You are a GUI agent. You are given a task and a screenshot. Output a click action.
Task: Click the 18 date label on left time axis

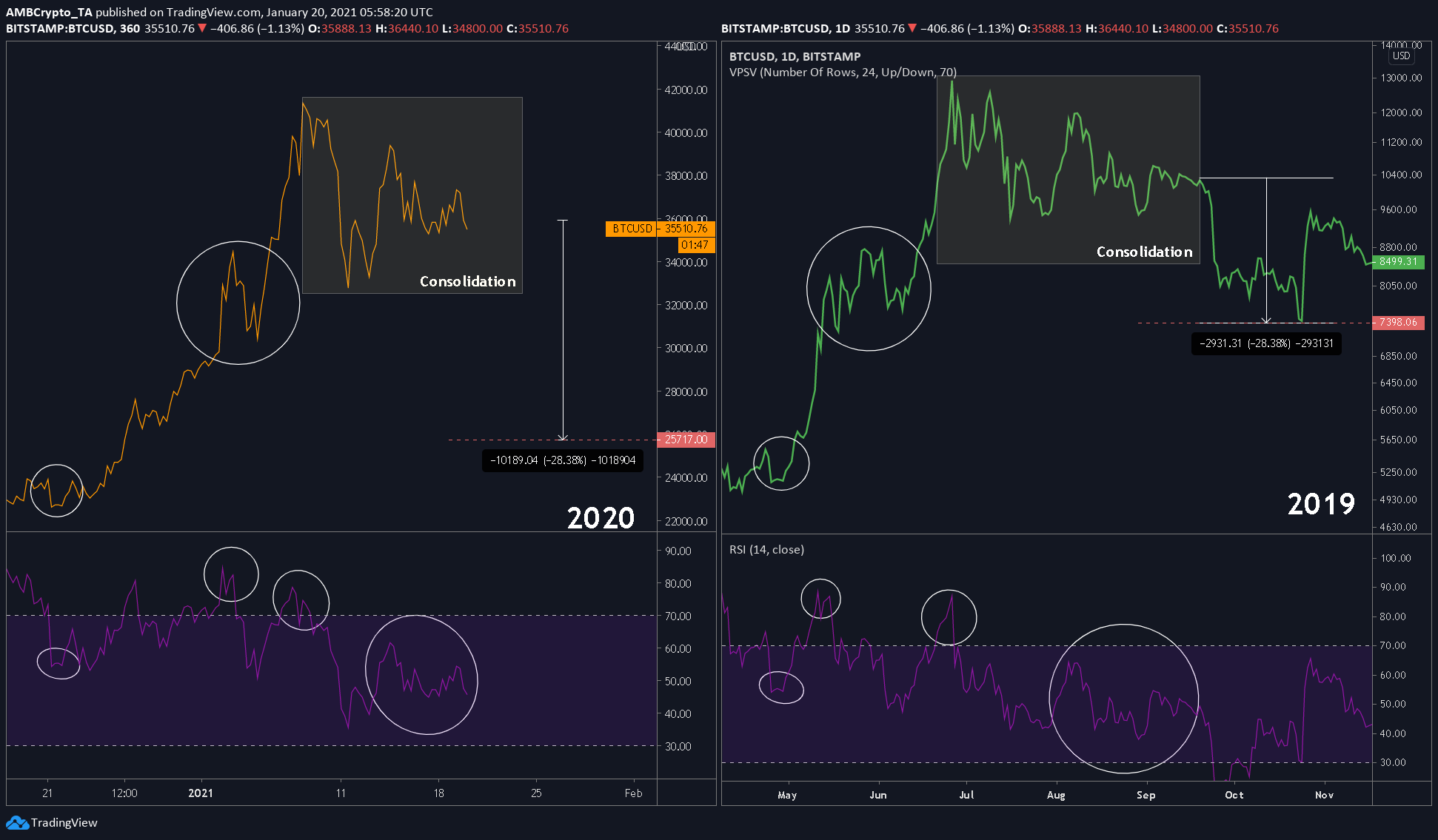[439, 793]
